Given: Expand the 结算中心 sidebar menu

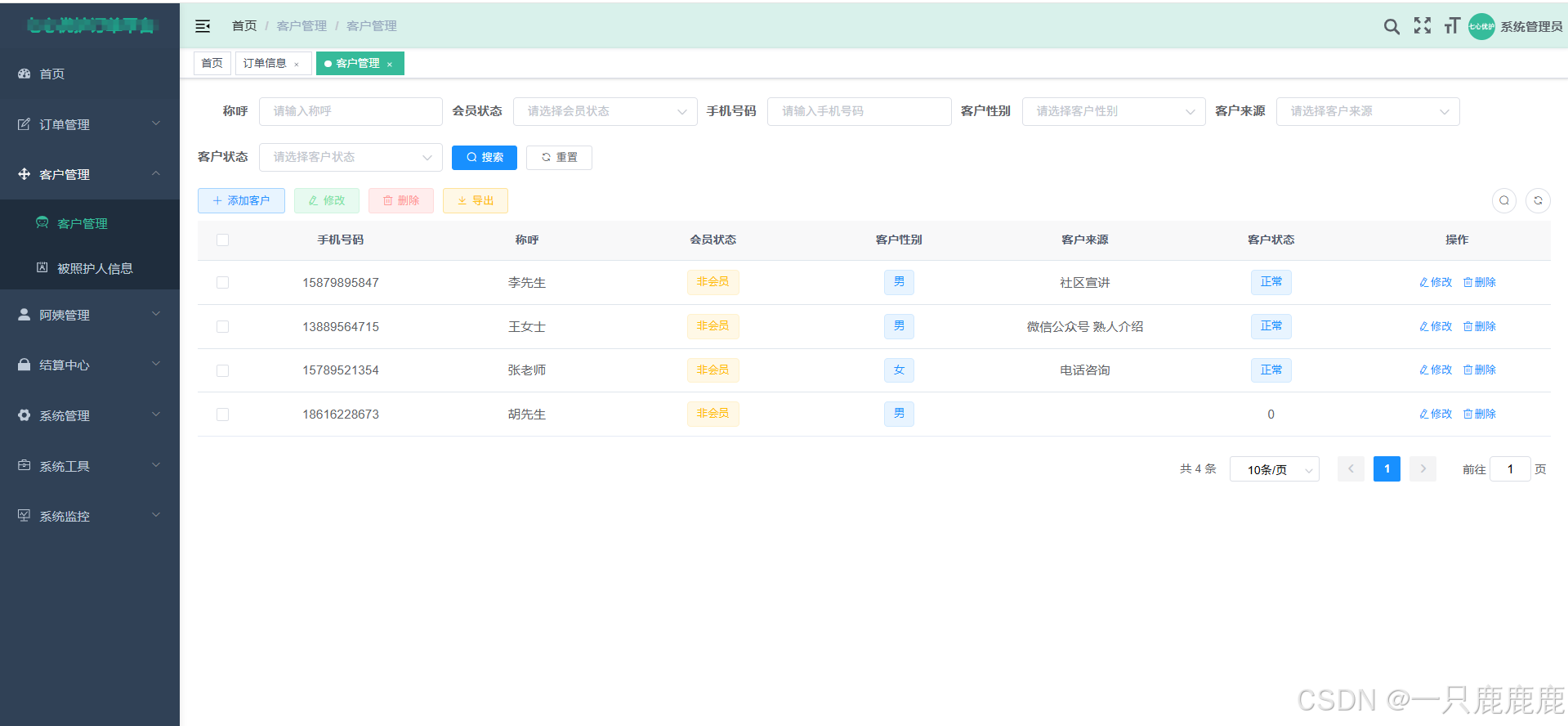Looking at the screenshot, I should (90, 365).
